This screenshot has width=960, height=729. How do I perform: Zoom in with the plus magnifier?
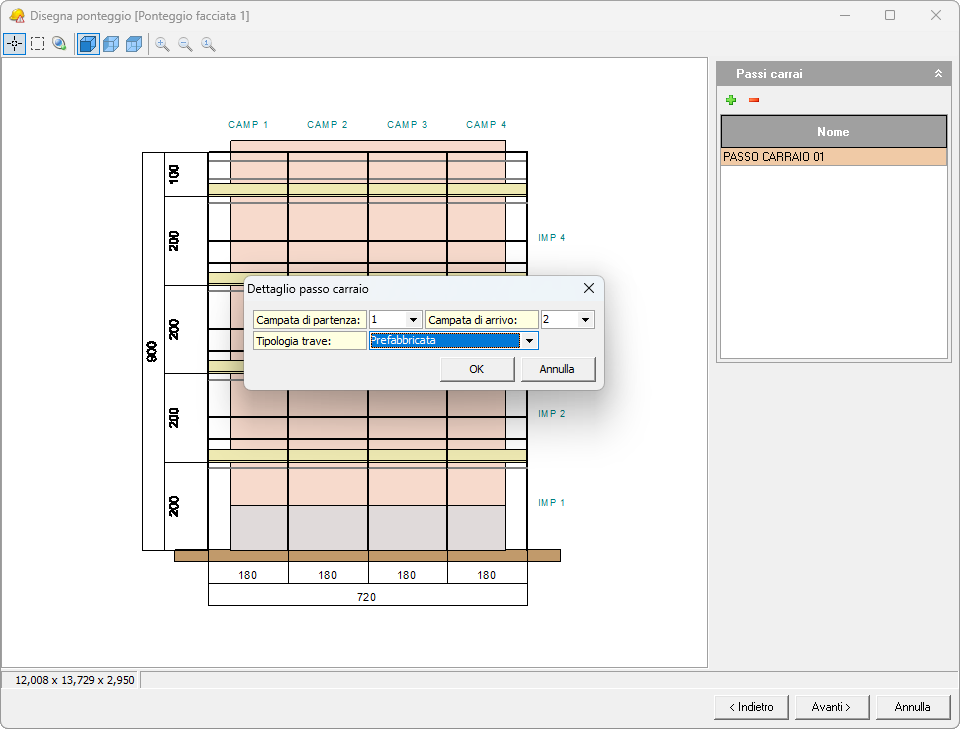tap(162, 44)
